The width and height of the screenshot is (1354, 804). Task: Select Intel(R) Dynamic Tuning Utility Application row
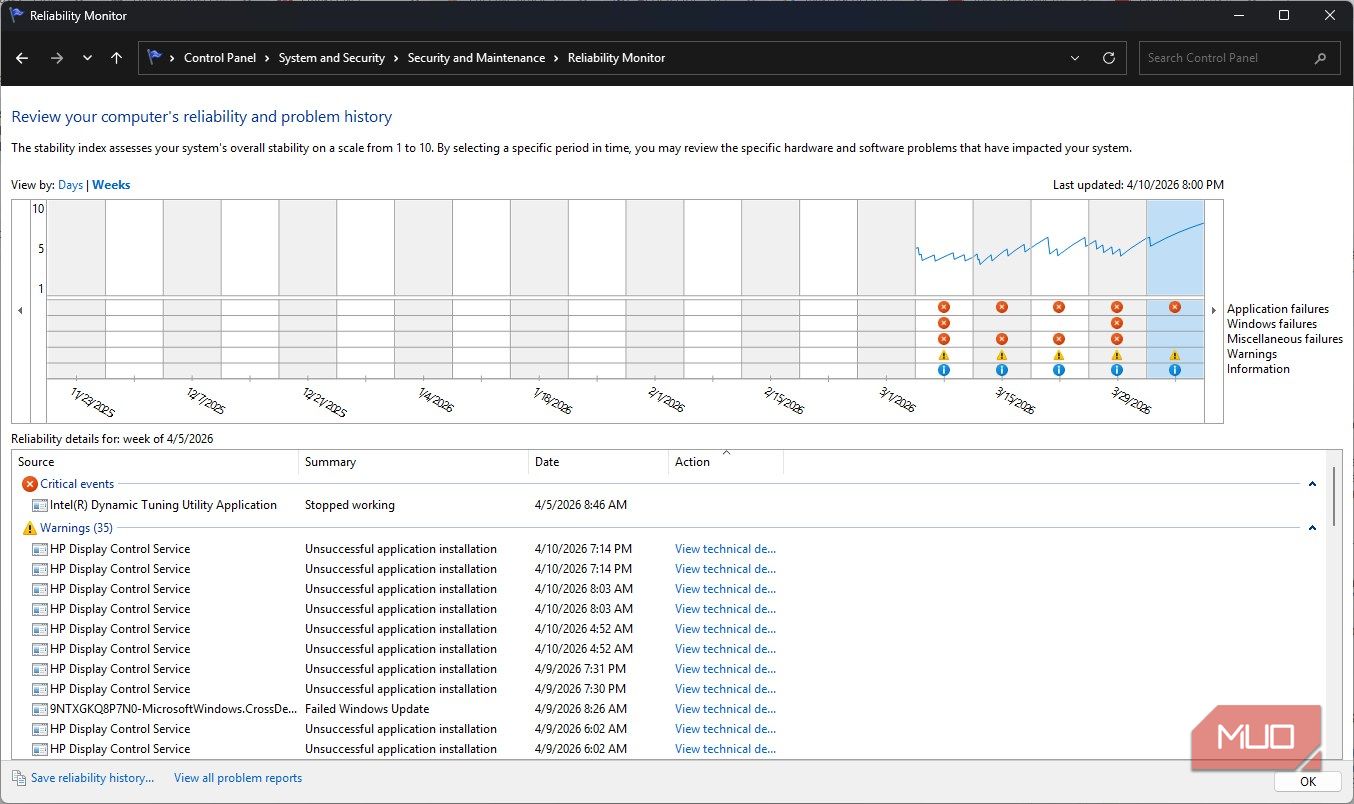(x=670, y=505)
